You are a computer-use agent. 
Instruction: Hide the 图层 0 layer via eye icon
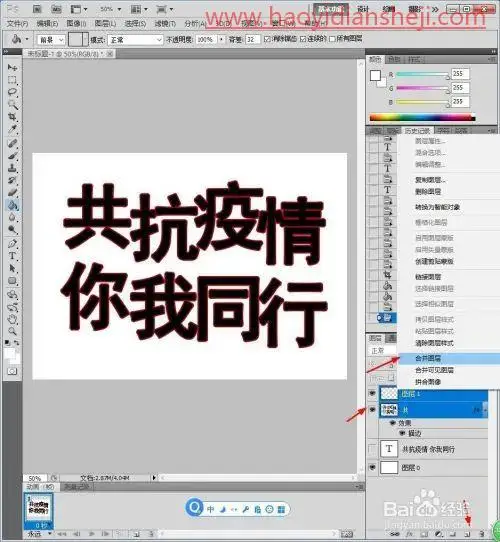point(372,467)
